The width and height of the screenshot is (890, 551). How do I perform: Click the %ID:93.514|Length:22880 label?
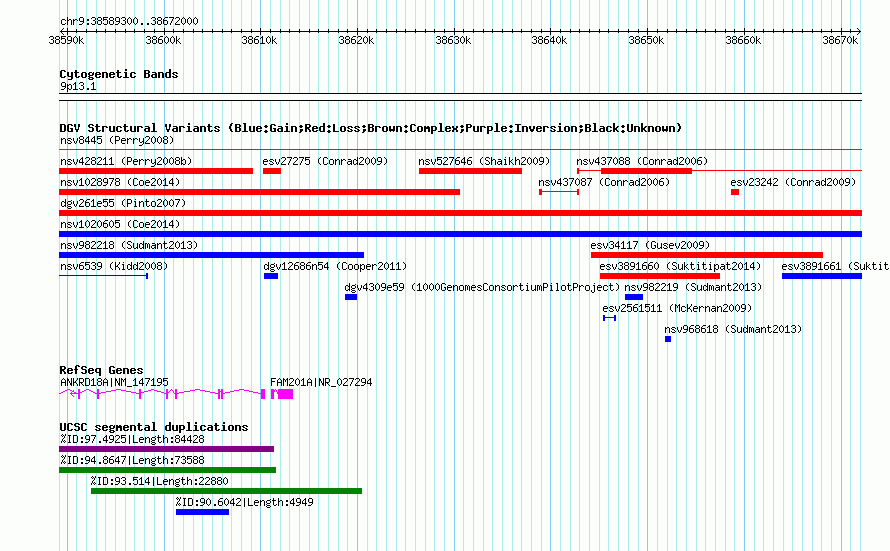coord(159,481)
